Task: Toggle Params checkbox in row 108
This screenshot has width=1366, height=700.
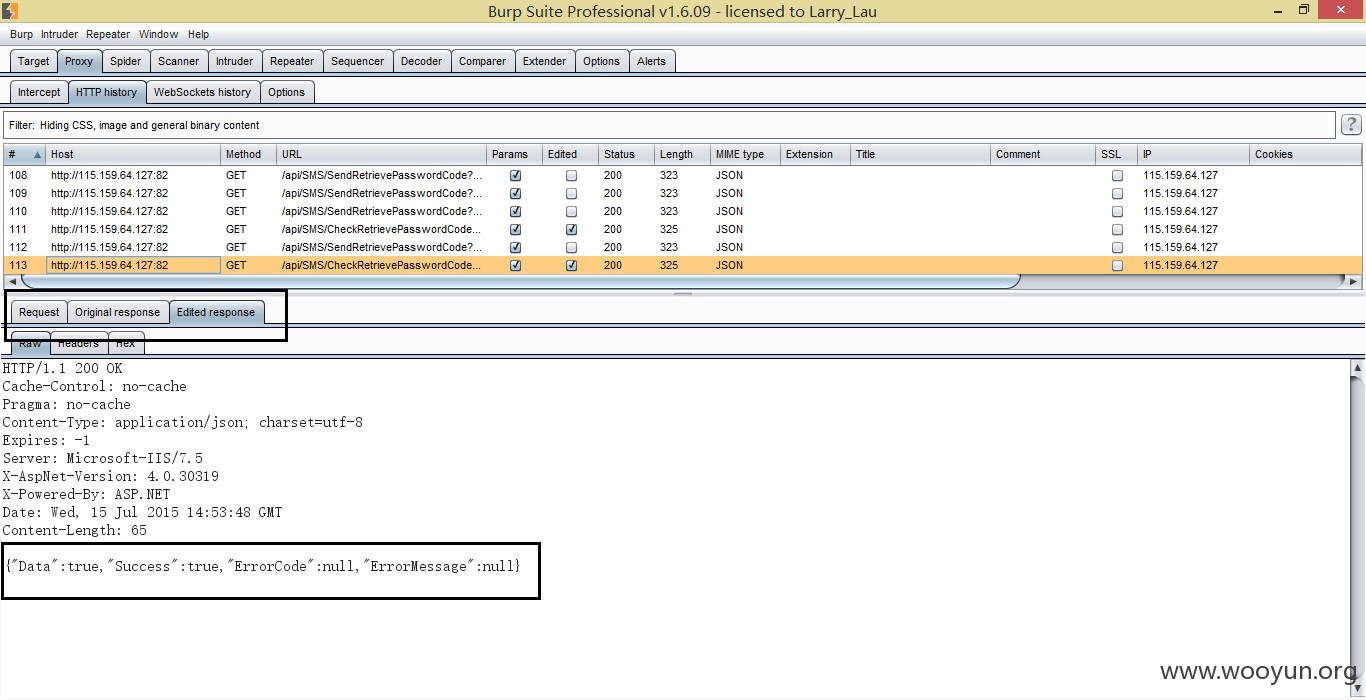Action: [x=515, y=175]
